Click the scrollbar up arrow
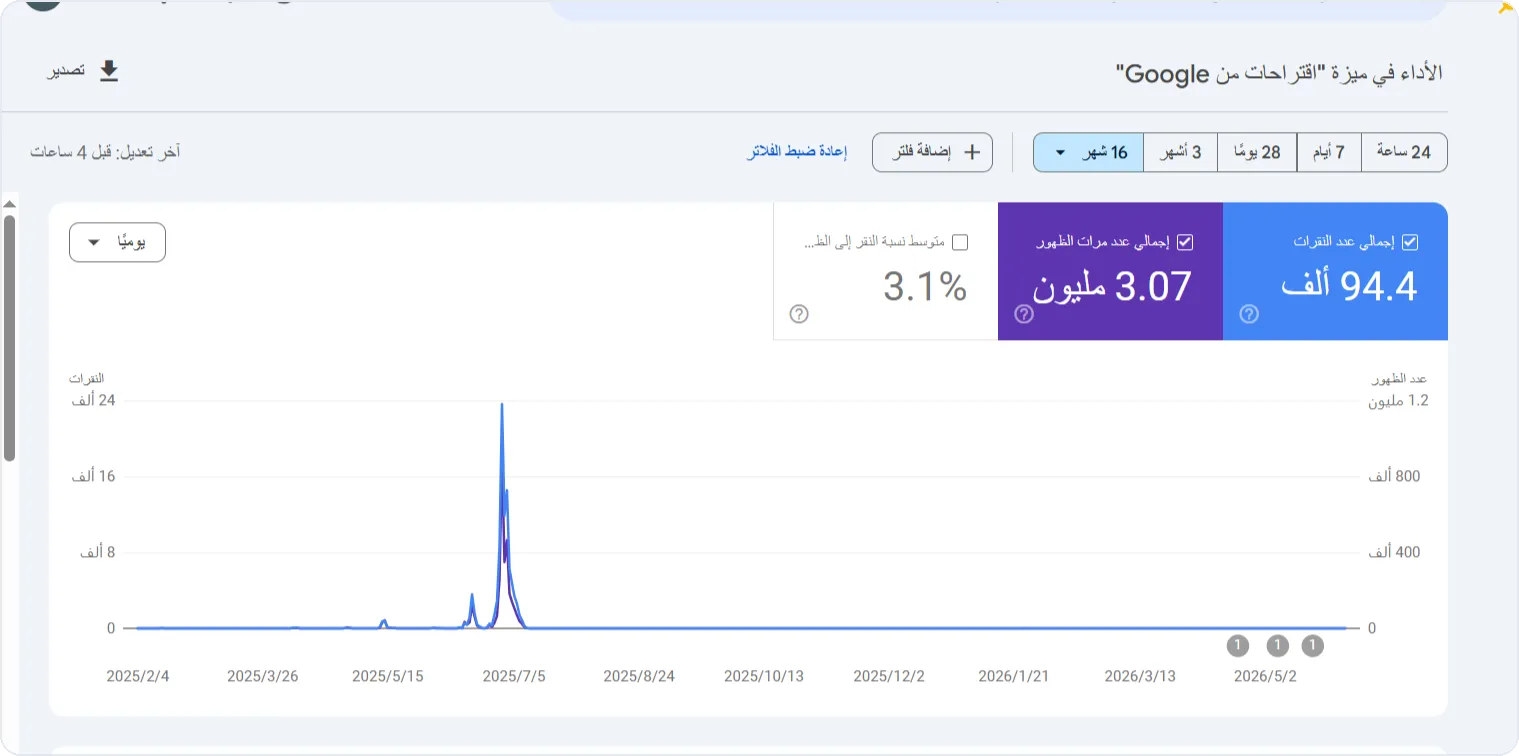 [x=9, y=204]
